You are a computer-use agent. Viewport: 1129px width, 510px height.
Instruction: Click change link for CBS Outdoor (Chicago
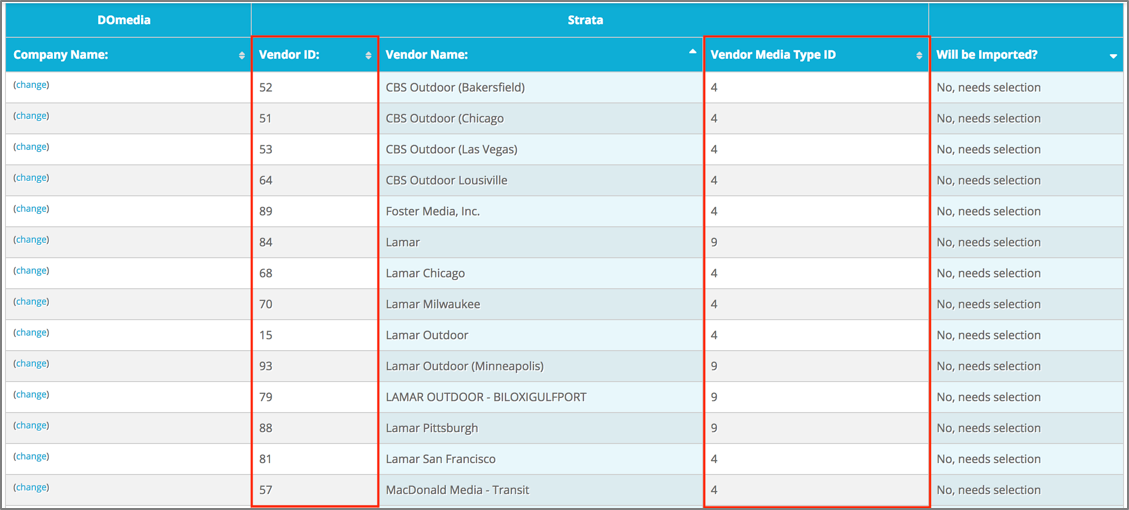point(32,116)
